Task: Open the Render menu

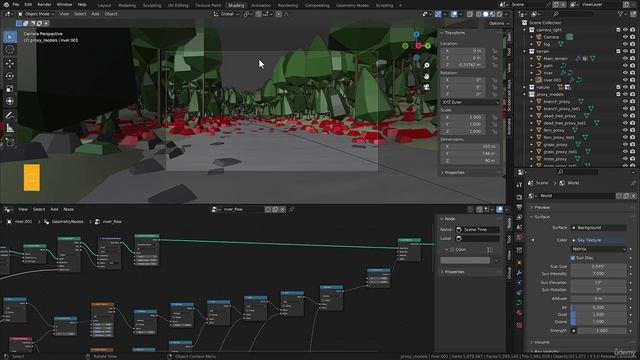Action: [44, 4]
